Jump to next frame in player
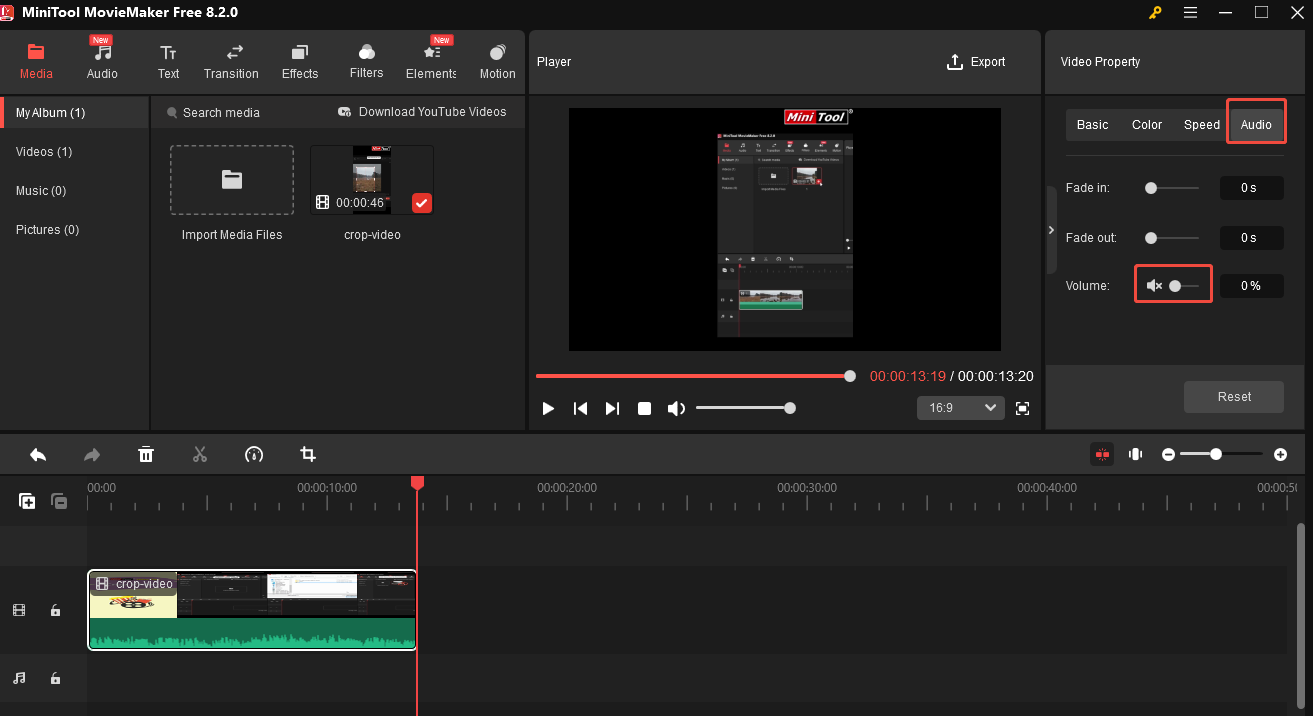1313x716 pixels. pos(612,408)
